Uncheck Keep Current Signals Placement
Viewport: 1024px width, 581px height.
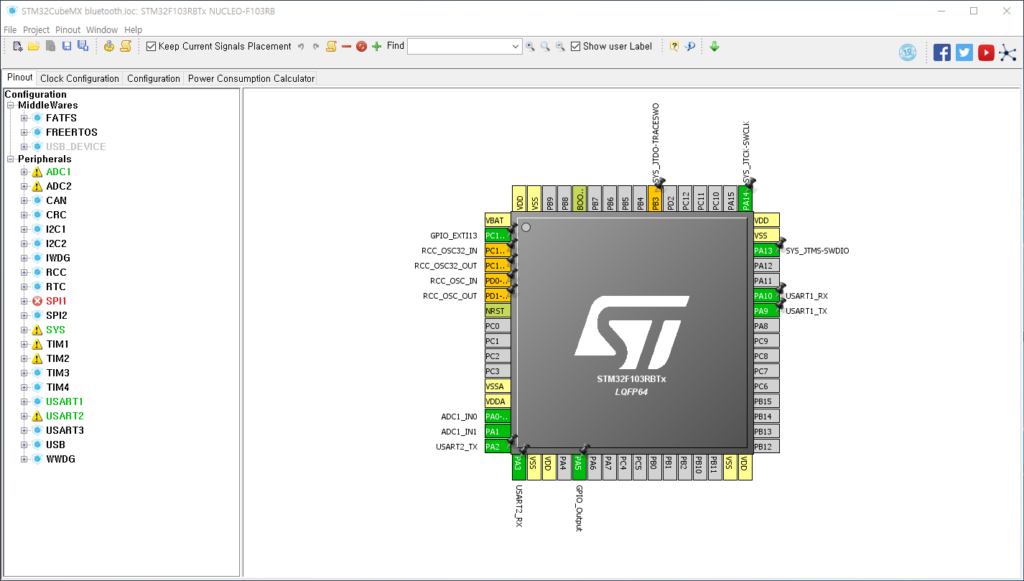152,45
